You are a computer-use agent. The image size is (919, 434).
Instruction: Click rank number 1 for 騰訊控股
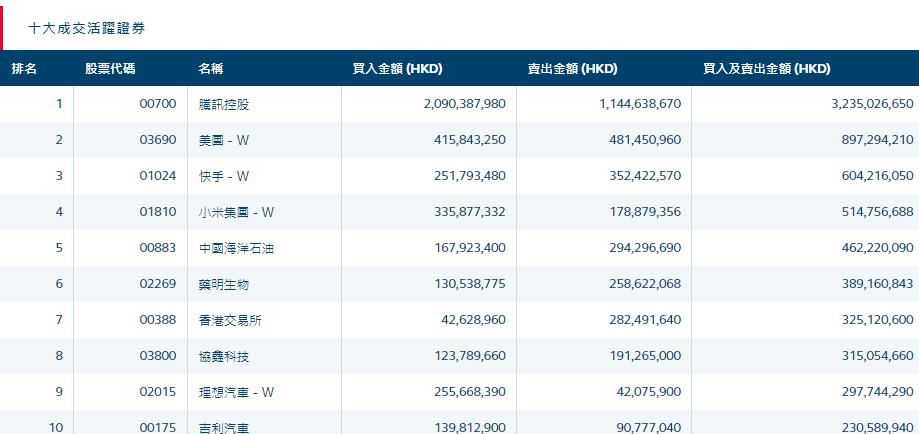[59, 104]
